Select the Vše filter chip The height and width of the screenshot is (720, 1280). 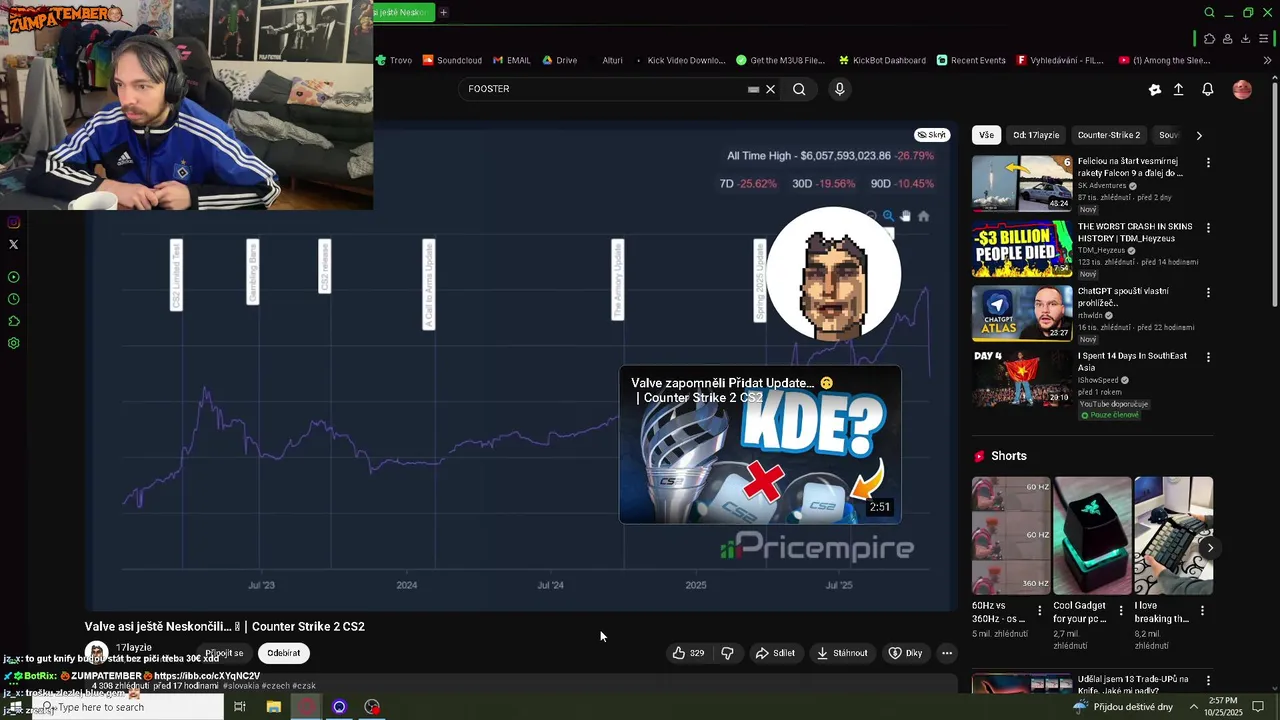(x=986, y=135)
